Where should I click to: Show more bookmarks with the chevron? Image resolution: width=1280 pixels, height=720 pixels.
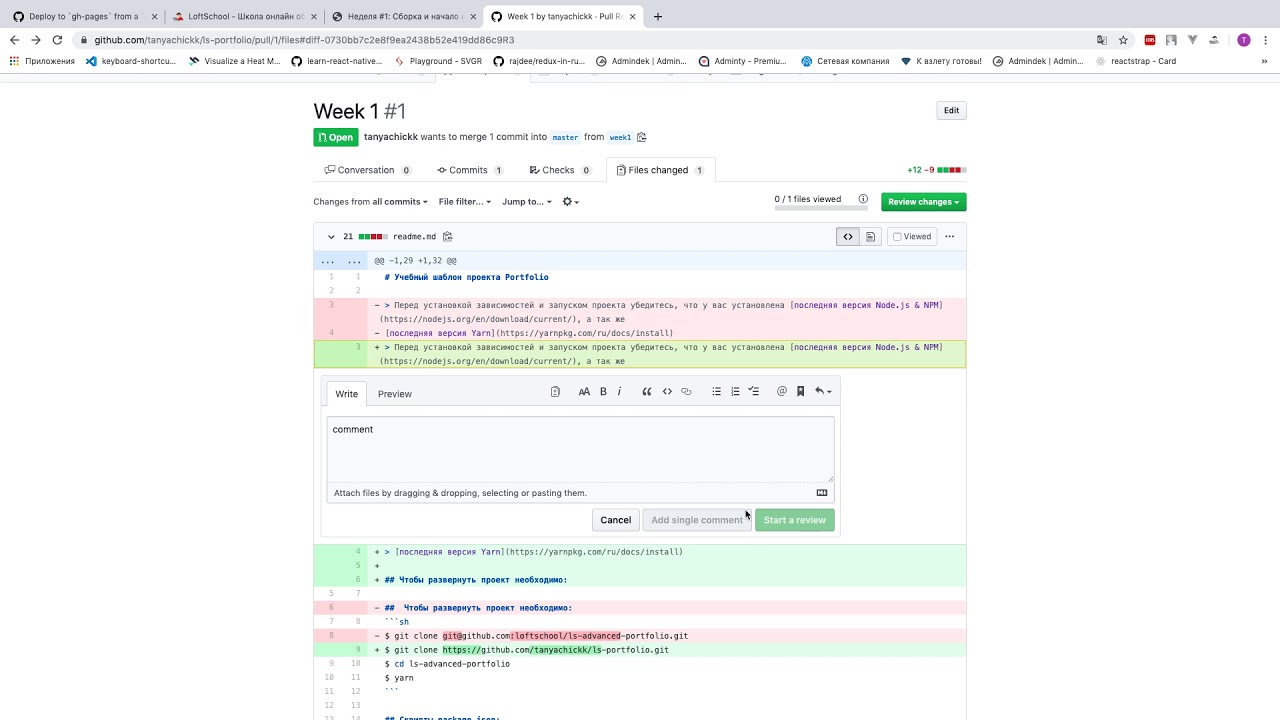[x=1265, y=61]
